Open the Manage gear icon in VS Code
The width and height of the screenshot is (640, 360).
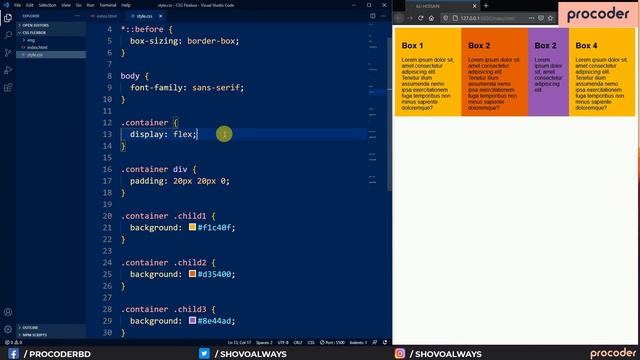[8, 329]
